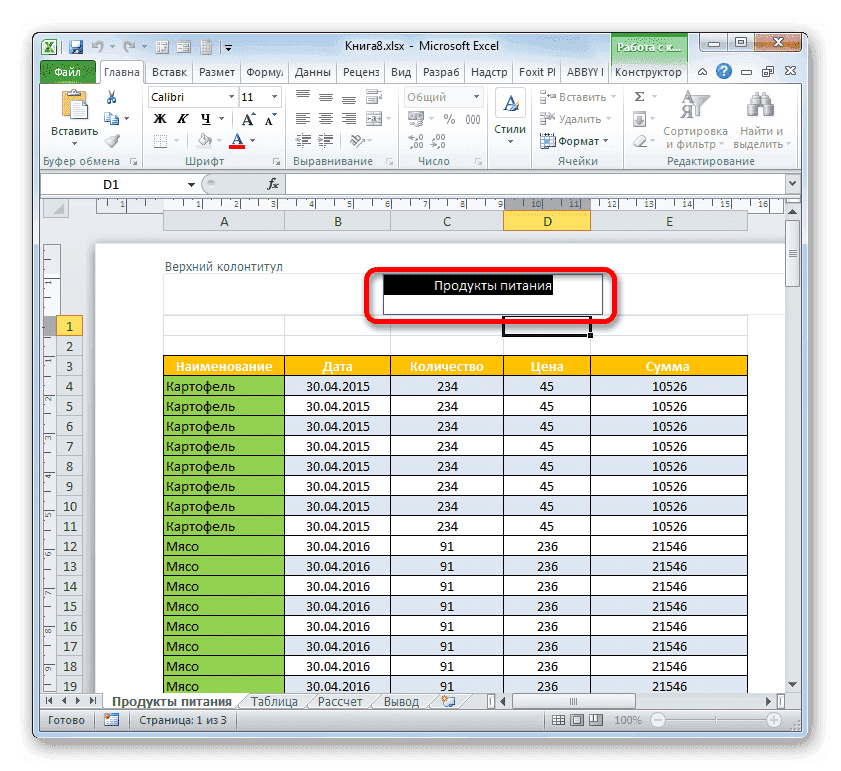Switch to the Вставка ribbon tab
This screenshot has width=841, height=771.
point(168,72)
